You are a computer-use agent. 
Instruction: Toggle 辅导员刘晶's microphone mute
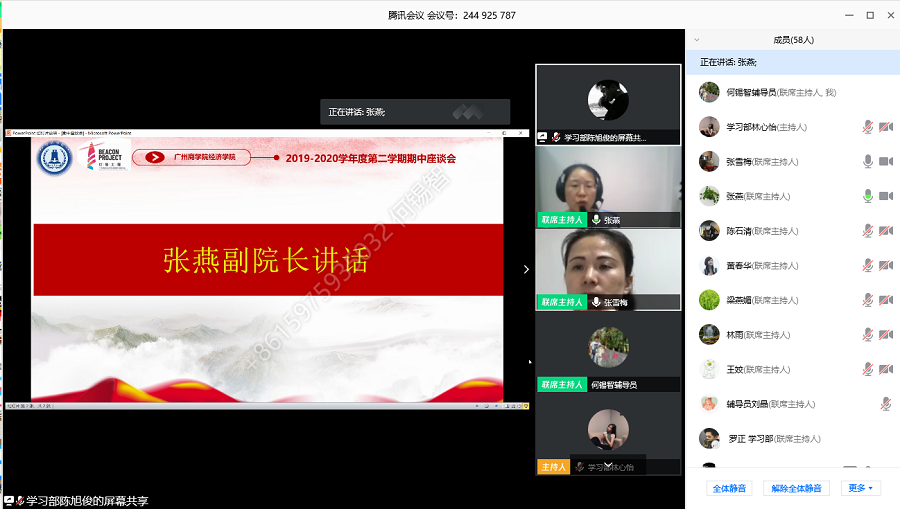point(885,404)
